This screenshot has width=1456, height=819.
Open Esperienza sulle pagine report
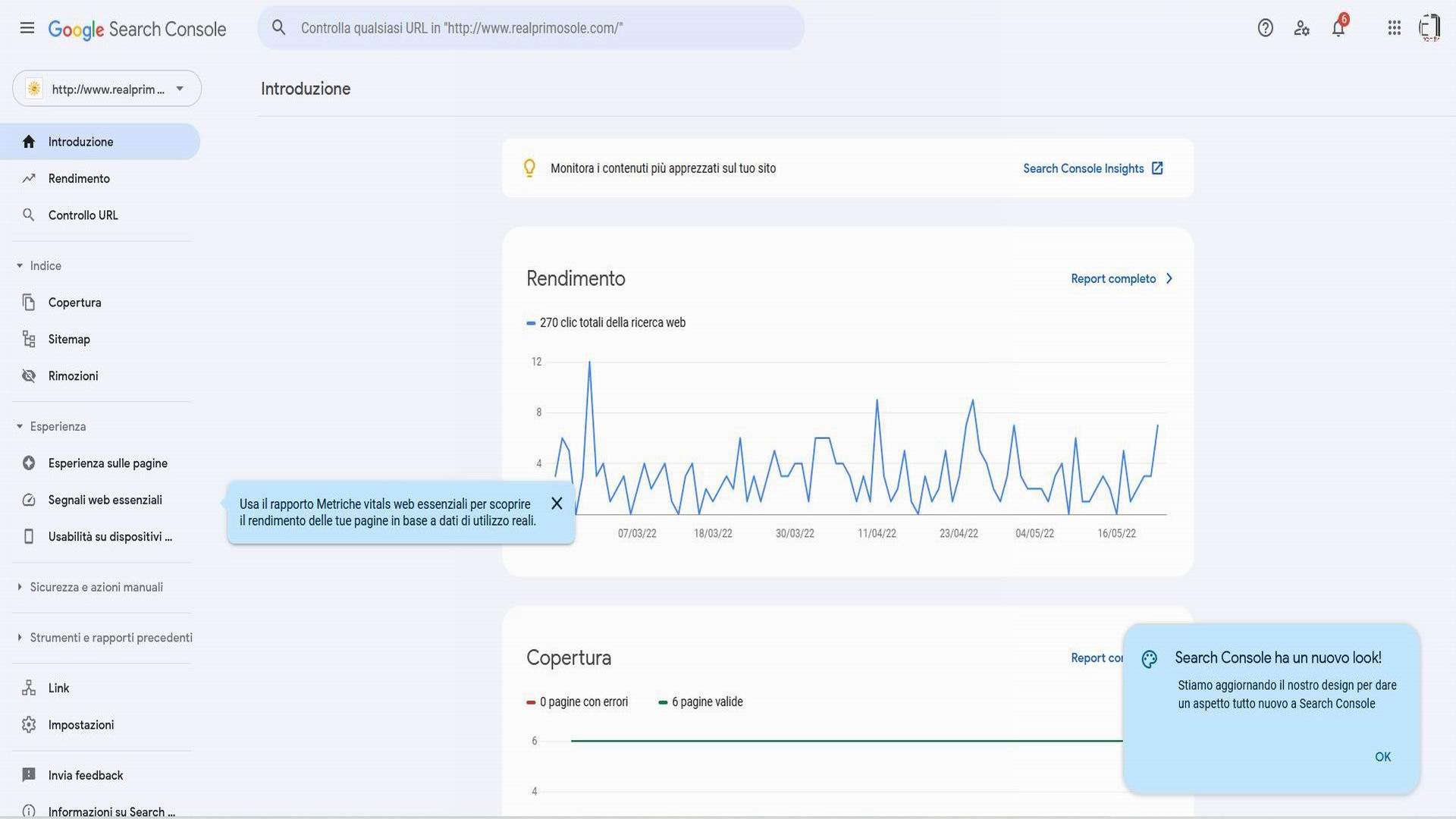[x=100, y=463]
